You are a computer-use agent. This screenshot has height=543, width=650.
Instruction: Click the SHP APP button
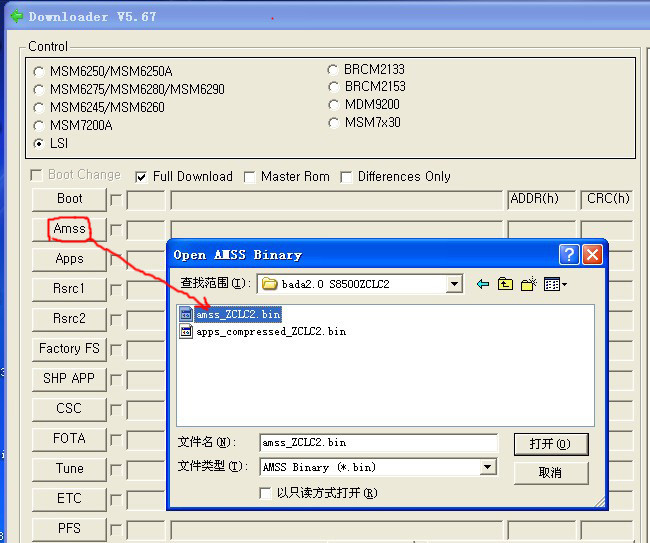(69, 379)
